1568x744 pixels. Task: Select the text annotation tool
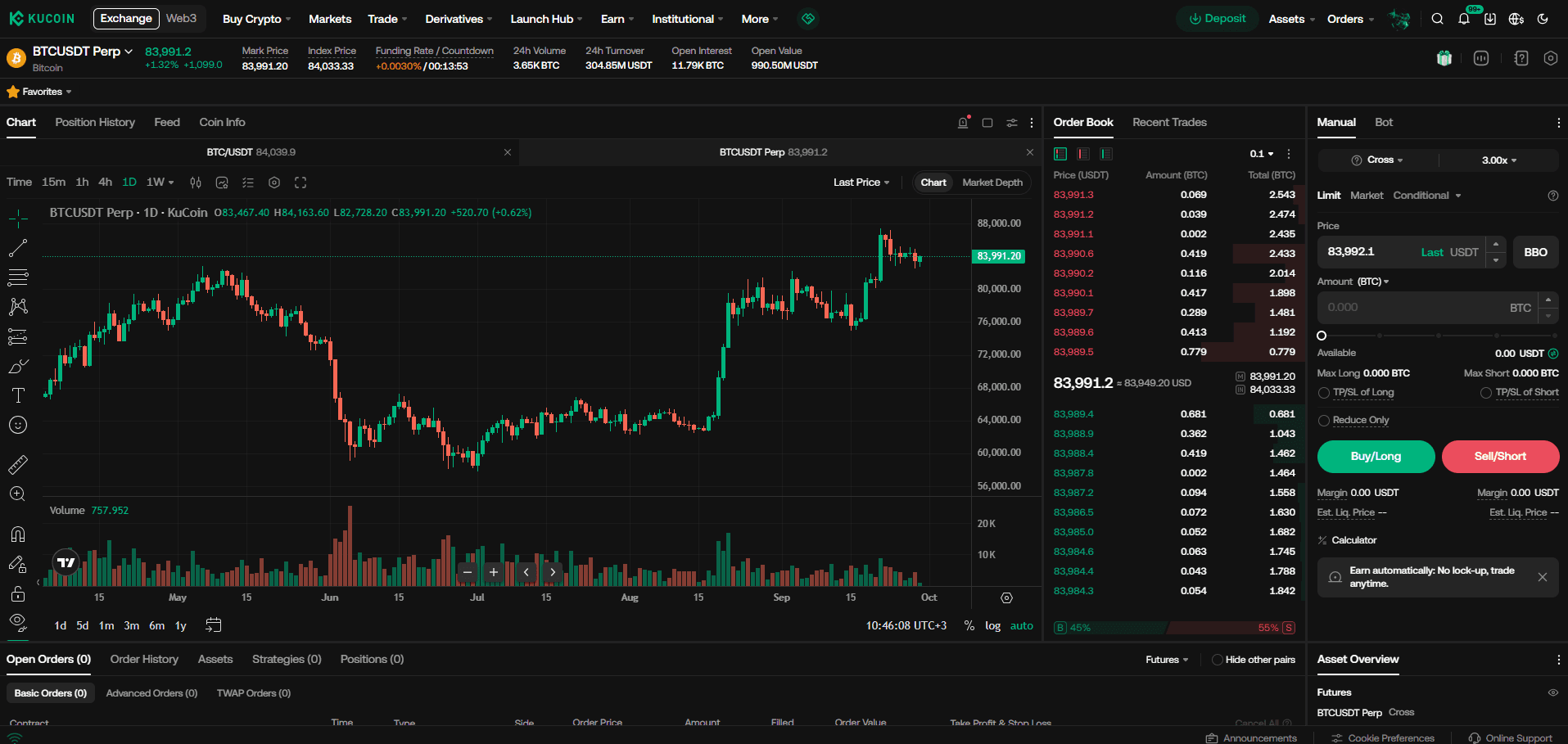[x=18, y=395]
